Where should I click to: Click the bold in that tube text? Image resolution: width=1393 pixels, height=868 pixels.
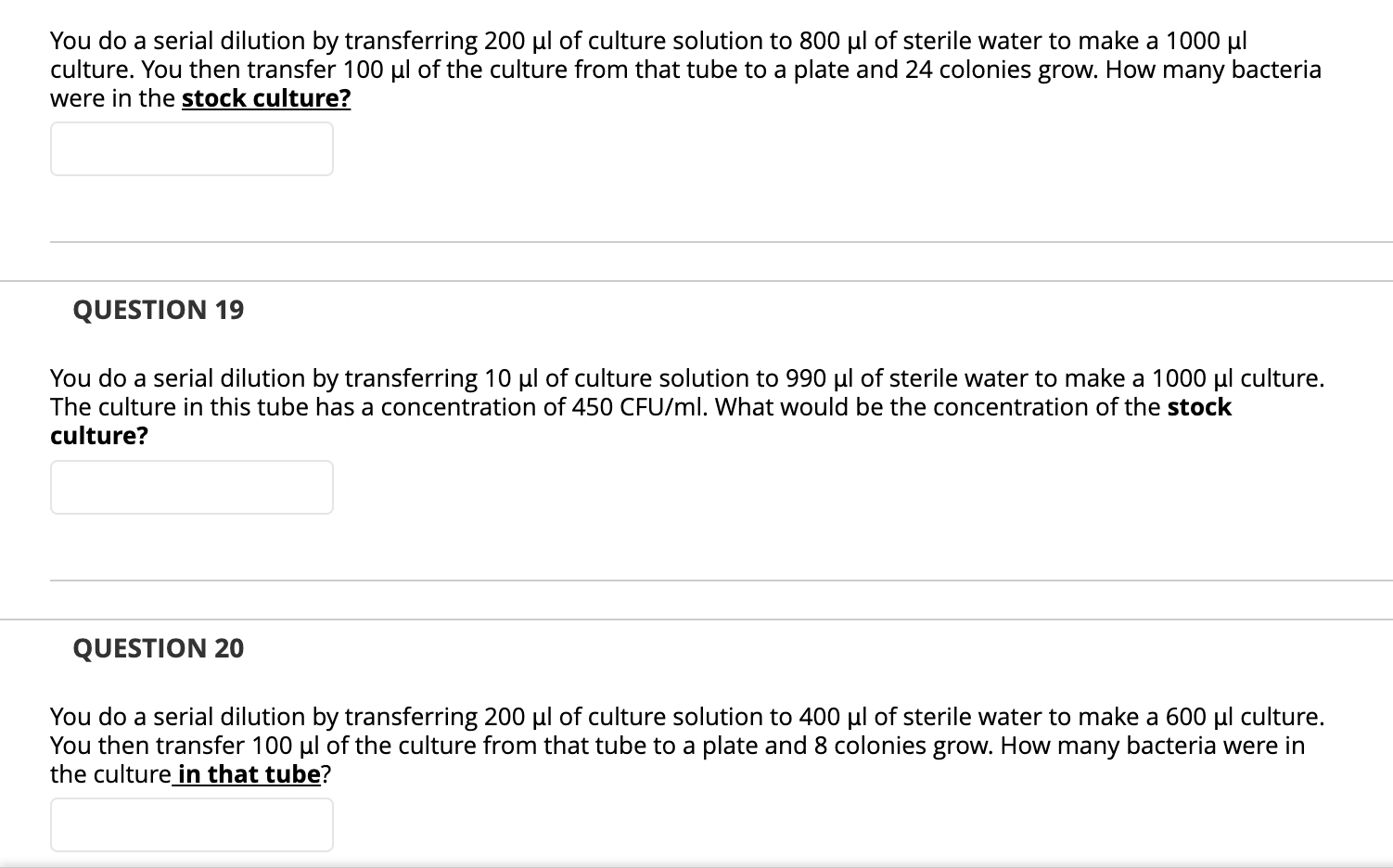[246, 773]
